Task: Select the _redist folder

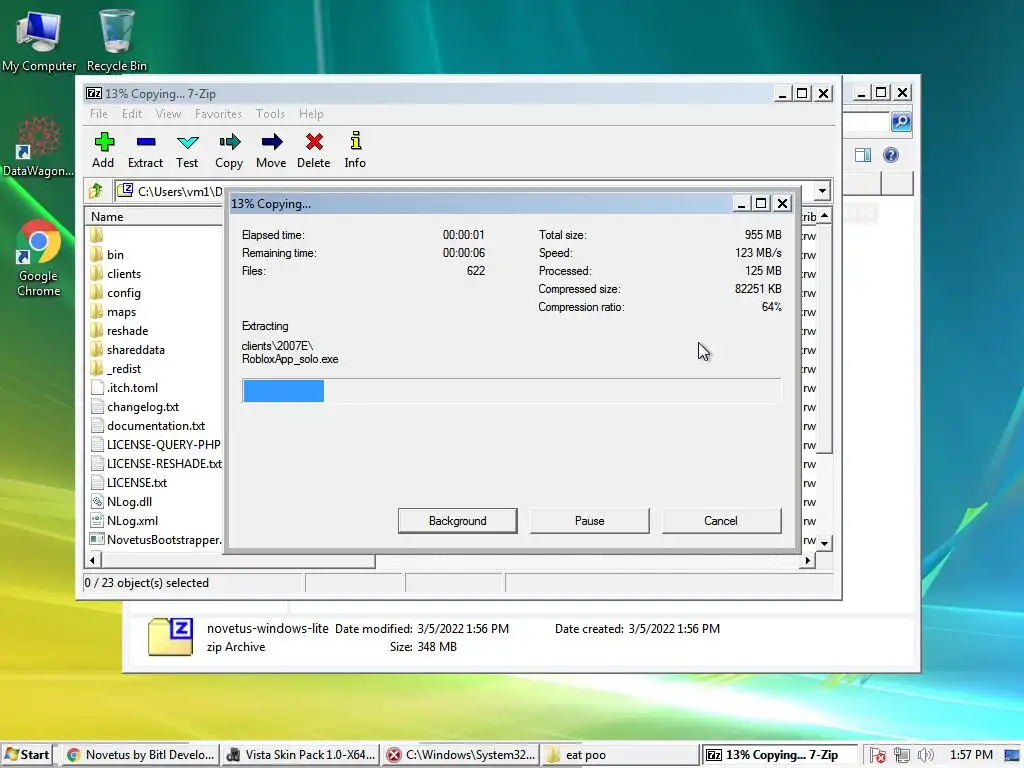Action: (124, 368)
